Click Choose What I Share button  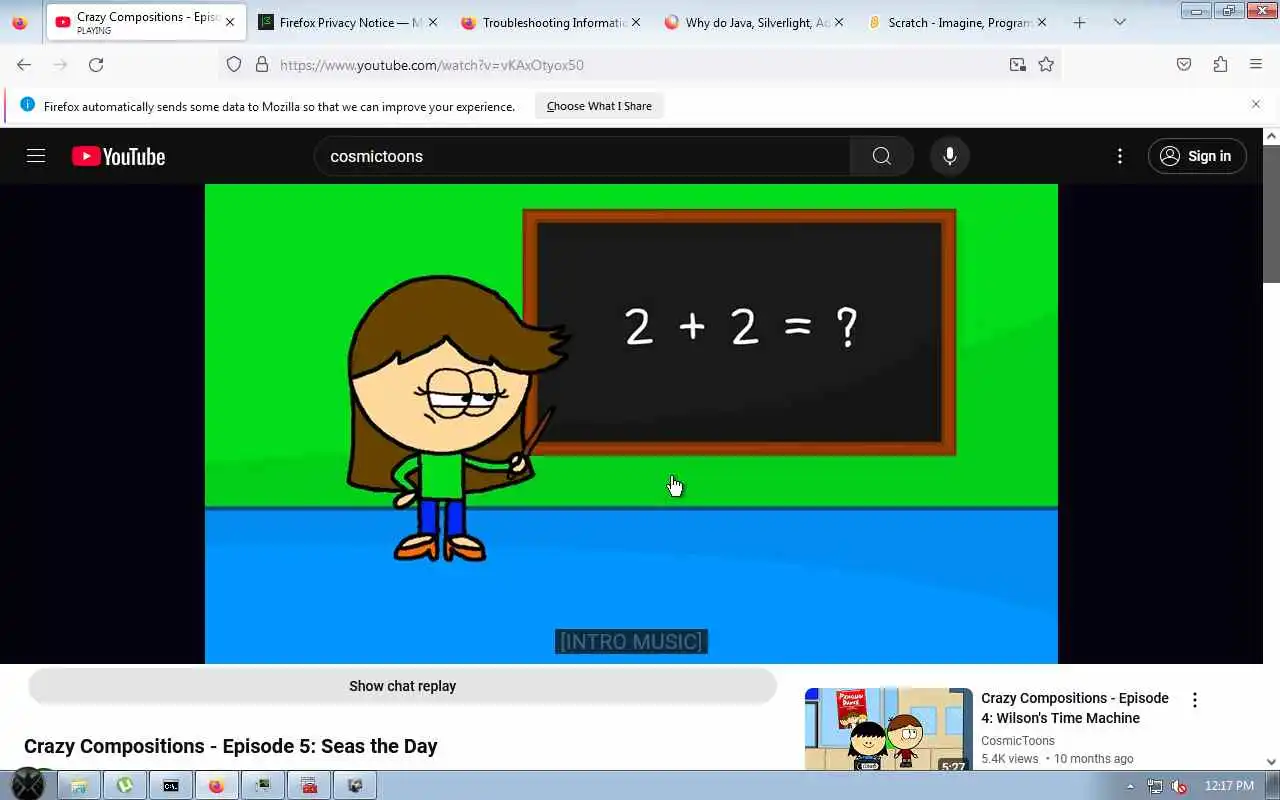(599, 106)
